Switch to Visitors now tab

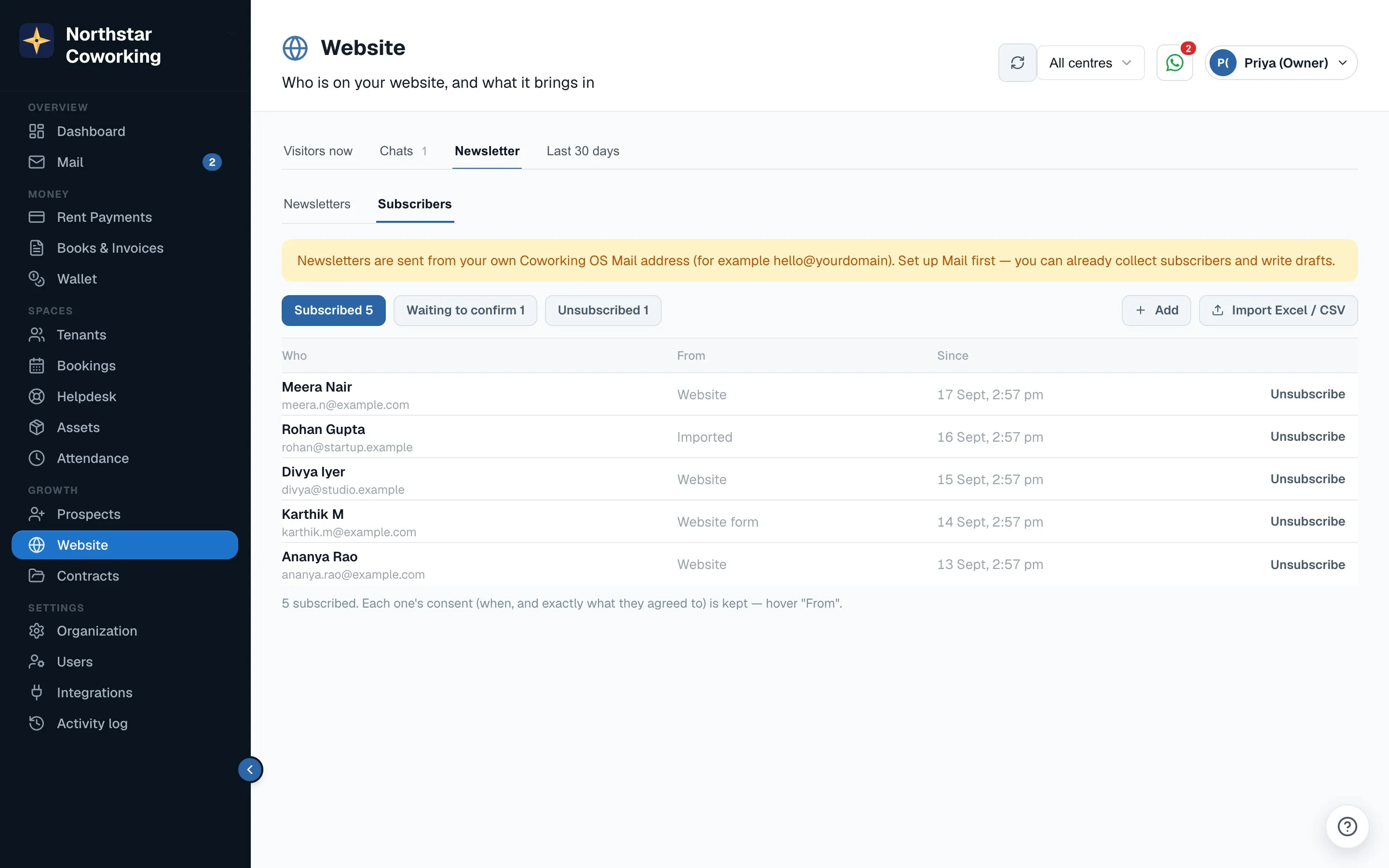coord(318,151)
